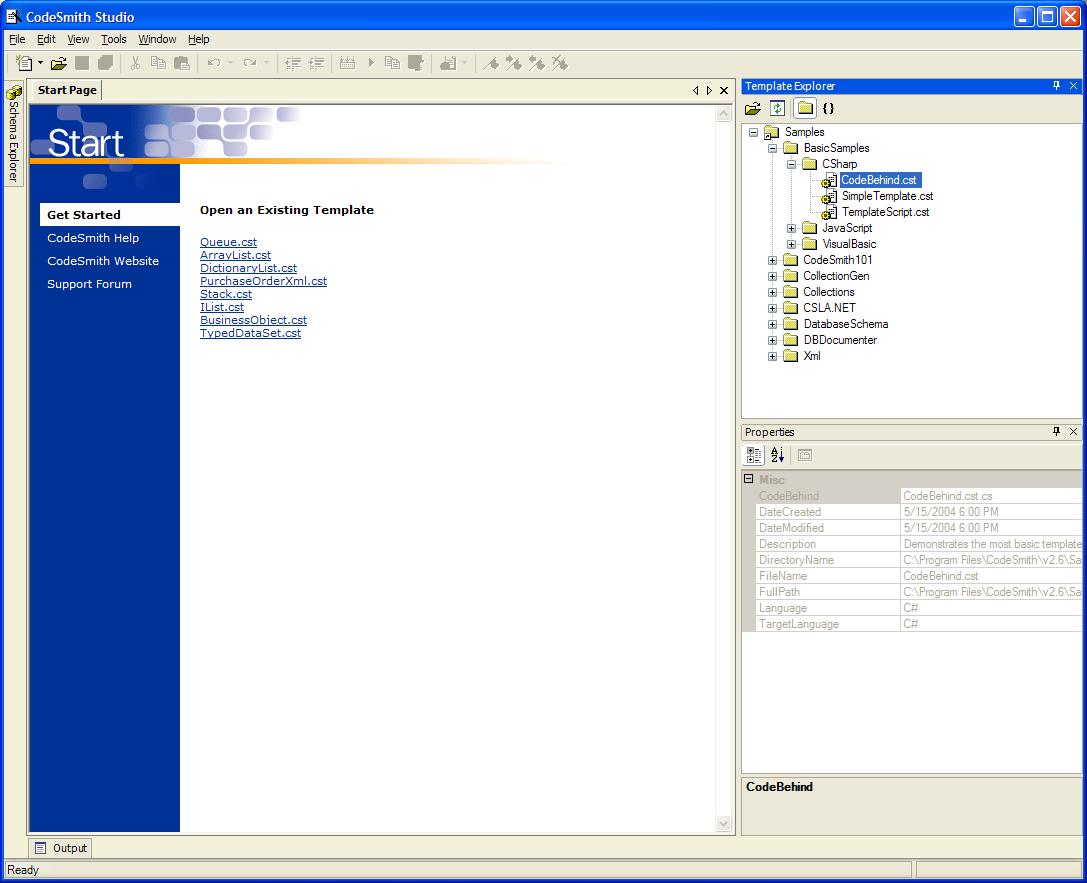The width and height of the screenshot is (1087, 883).
Task: Collapse the BasicSamples folder node
Action: pyautogui.click(x=772, y=148)
